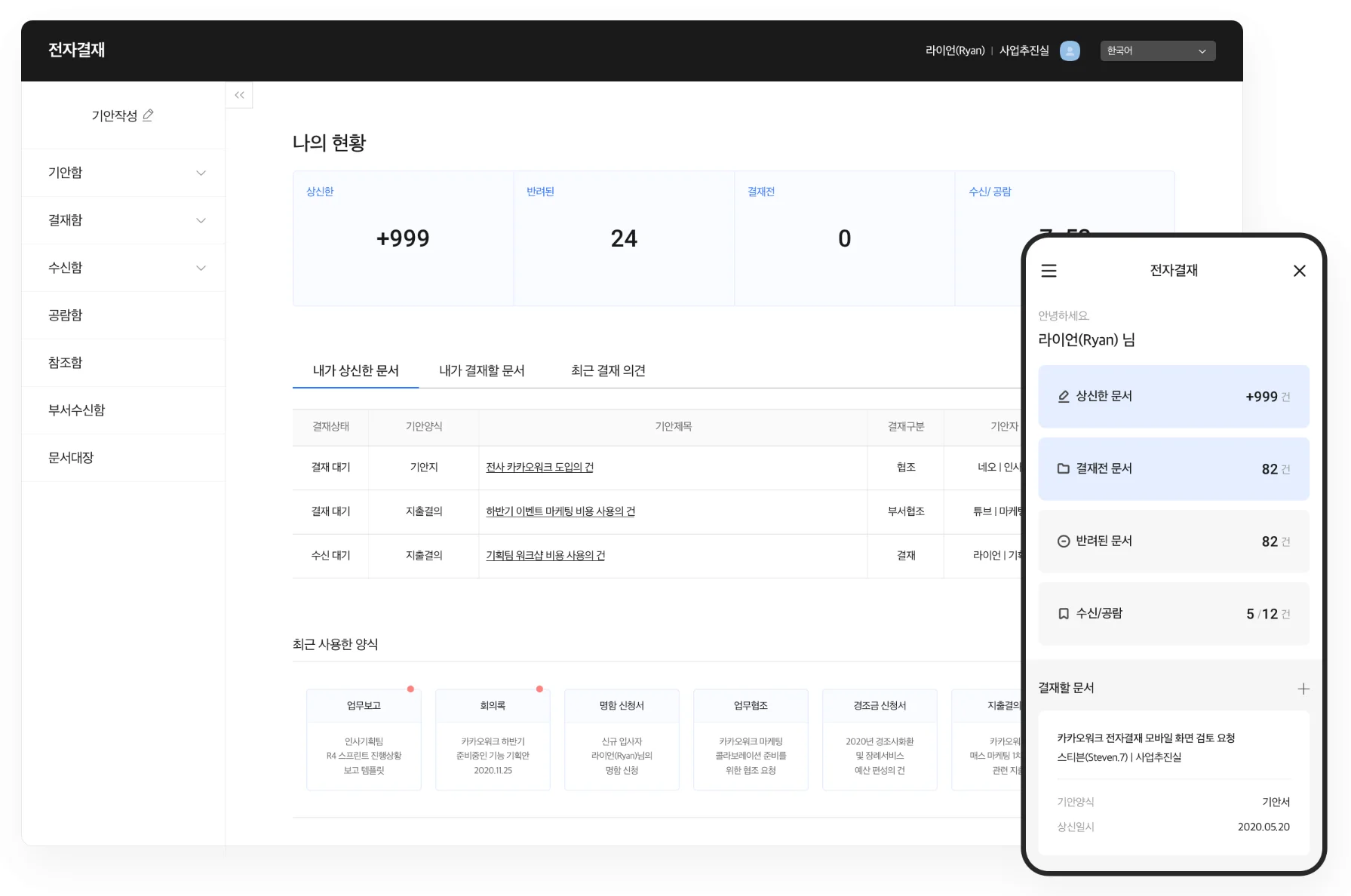Click the user profile avatar icon

[x=1069, y=51]
